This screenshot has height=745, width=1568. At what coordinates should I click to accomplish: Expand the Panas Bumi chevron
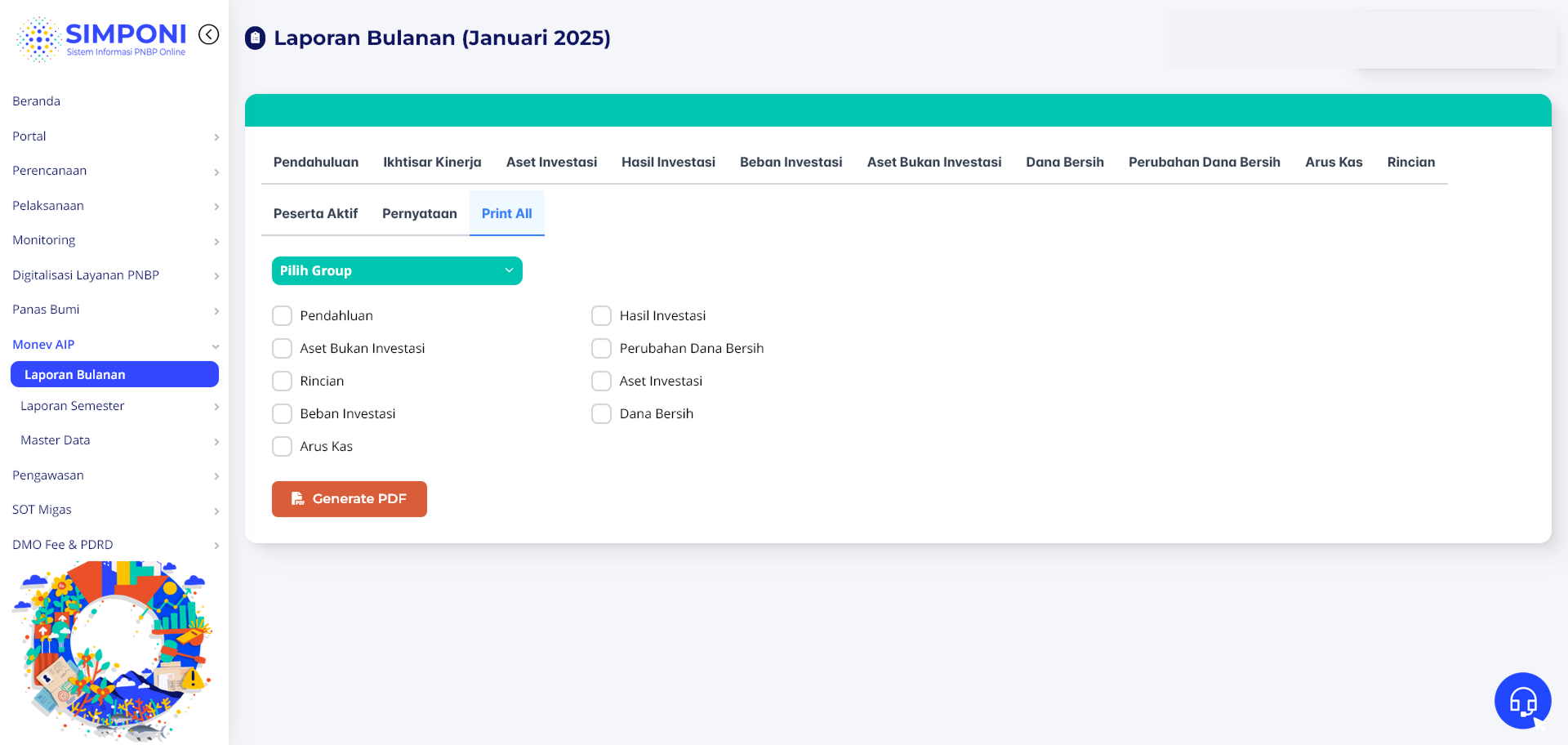[x=216, y=311]
